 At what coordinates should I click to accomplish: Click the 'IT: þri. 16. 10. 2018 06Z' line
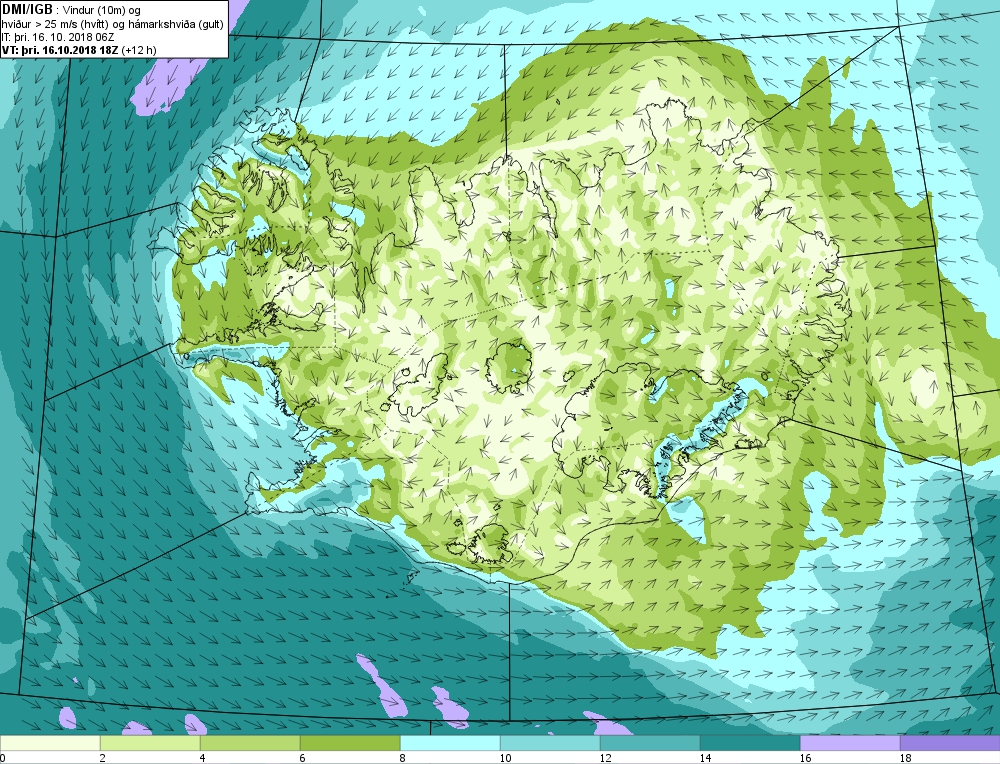(x=58, y=37)
